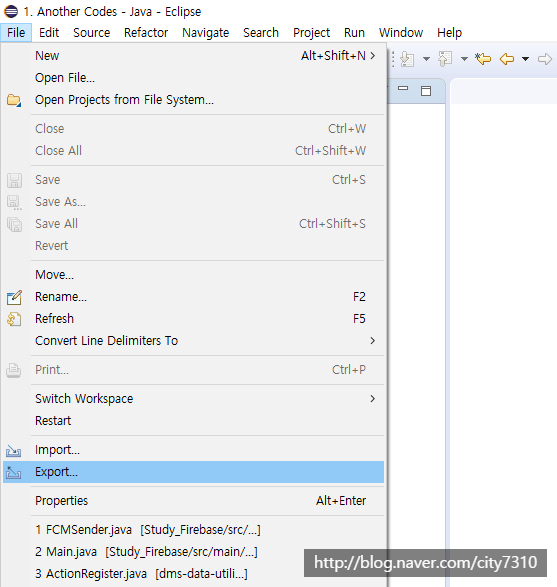Click the Last Edit Location toolbar icon
The width and height of the screenshot is (557, 587).
(483, 59)
